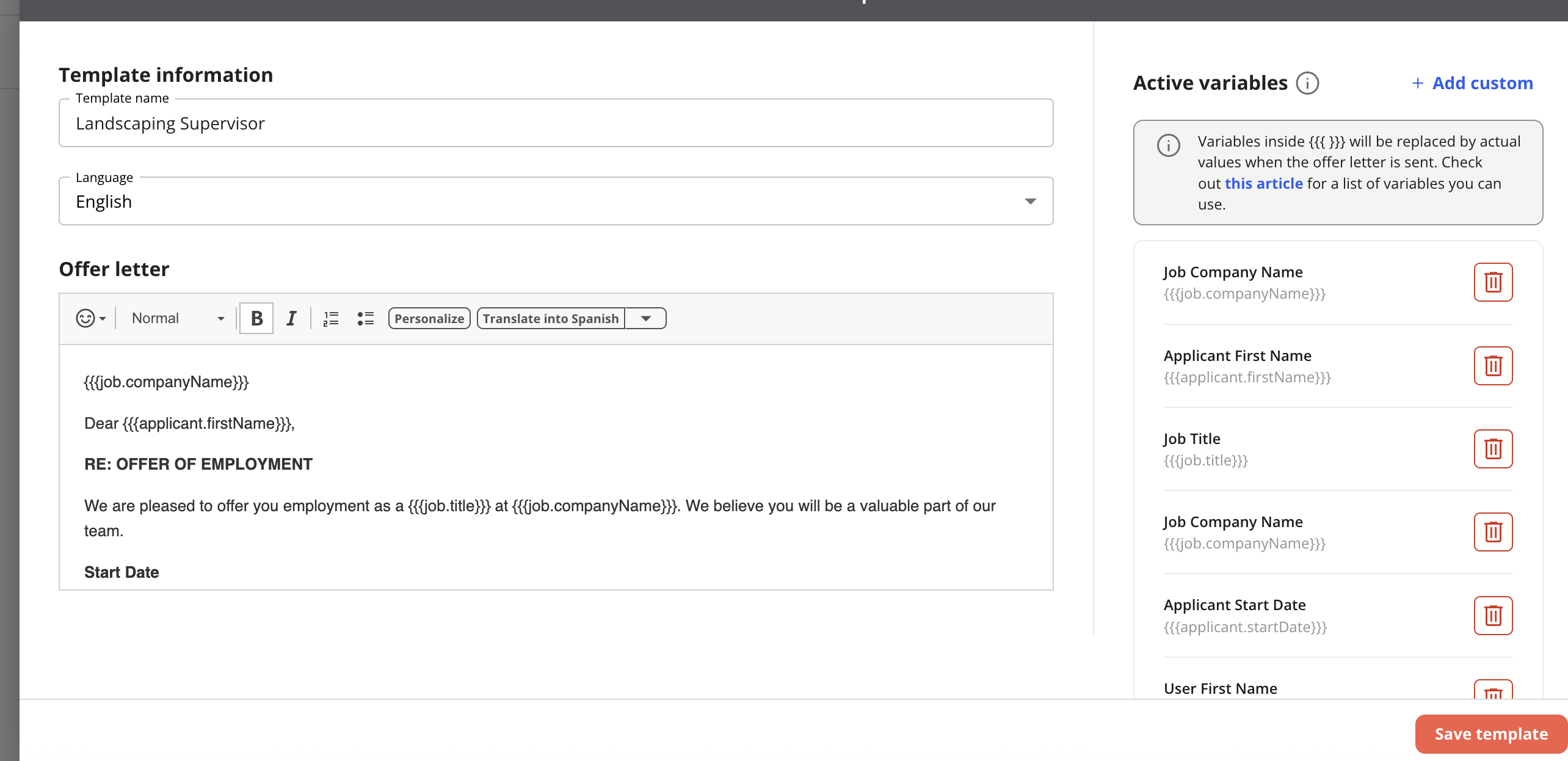Expand the translate language options arrow
Screen dimensions: 1568x761
[x=645, y=318]
